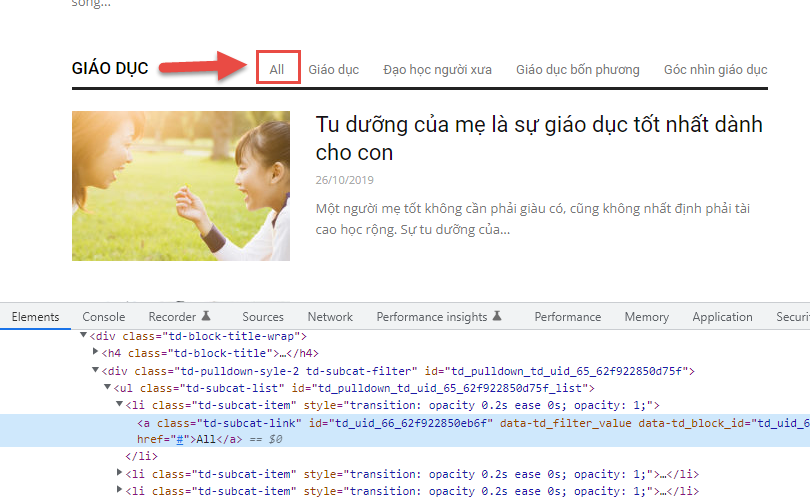This screenshot has height=502, width=810.
Task: Expand the second li td-subcat-item node
Action: (119, 473)
